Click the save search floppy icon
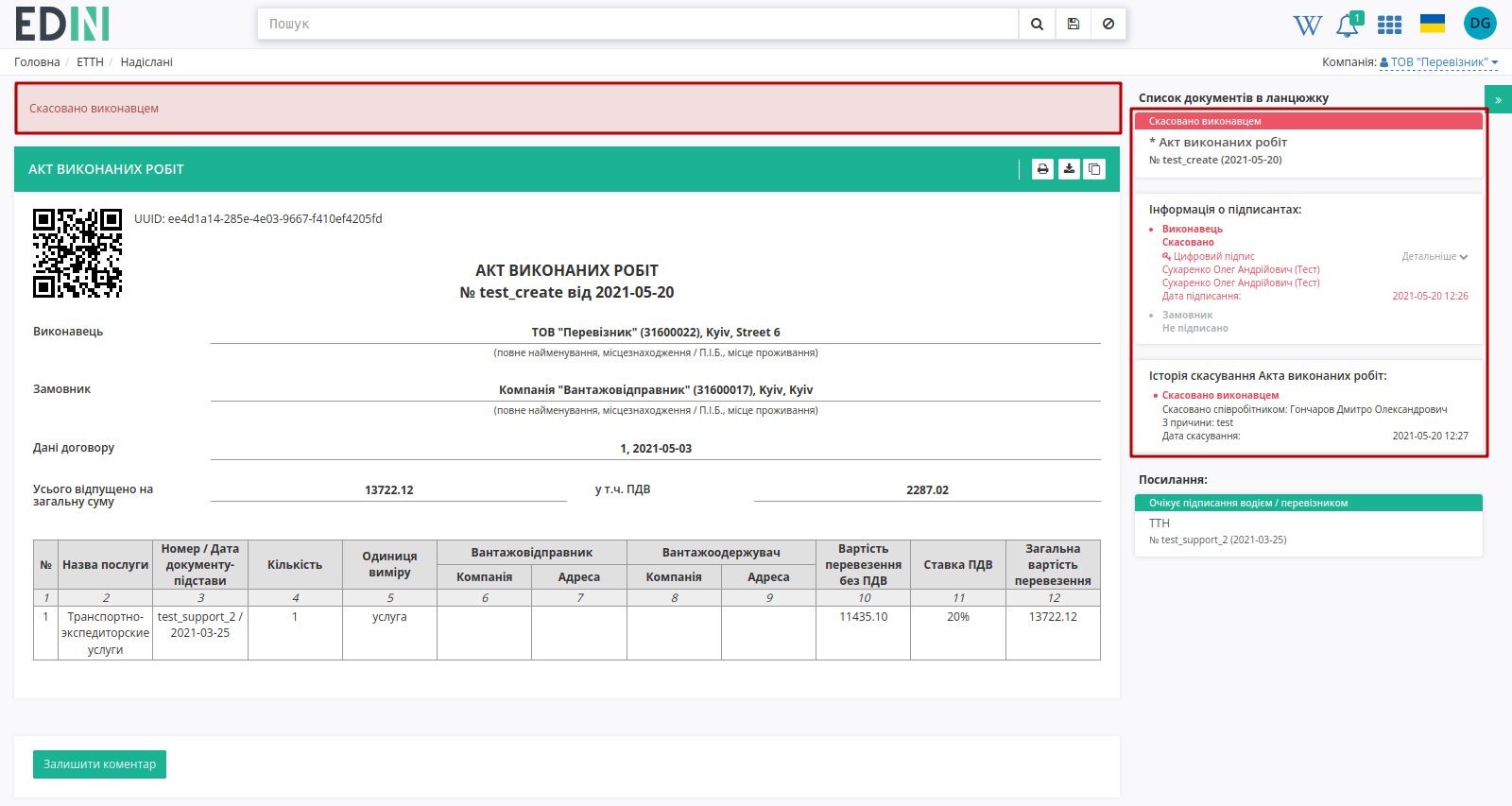The width and height of the screenshot is (1512, 806). coord(1073,24)
